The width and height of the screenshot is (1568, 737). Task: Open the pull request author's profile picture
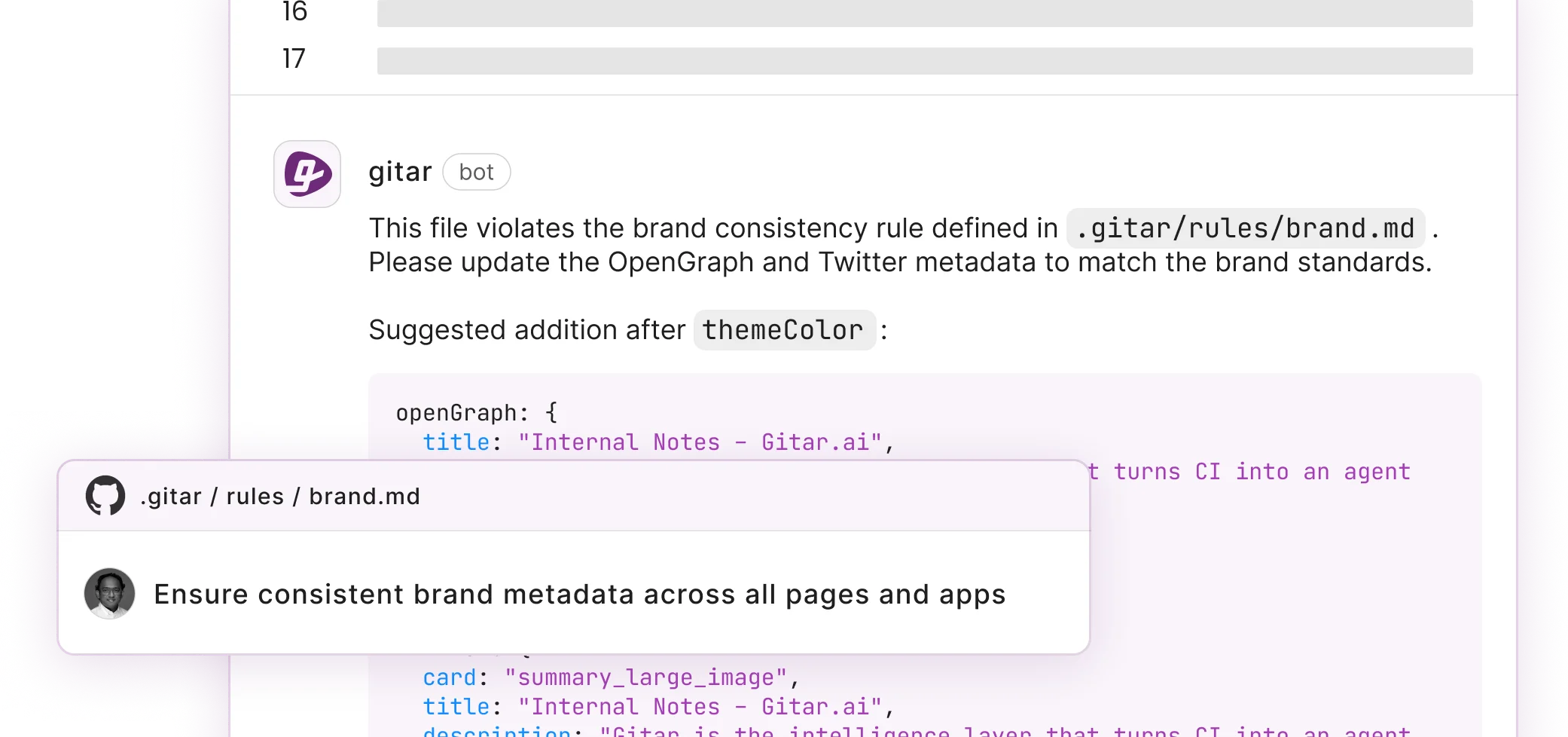(109, 593)
